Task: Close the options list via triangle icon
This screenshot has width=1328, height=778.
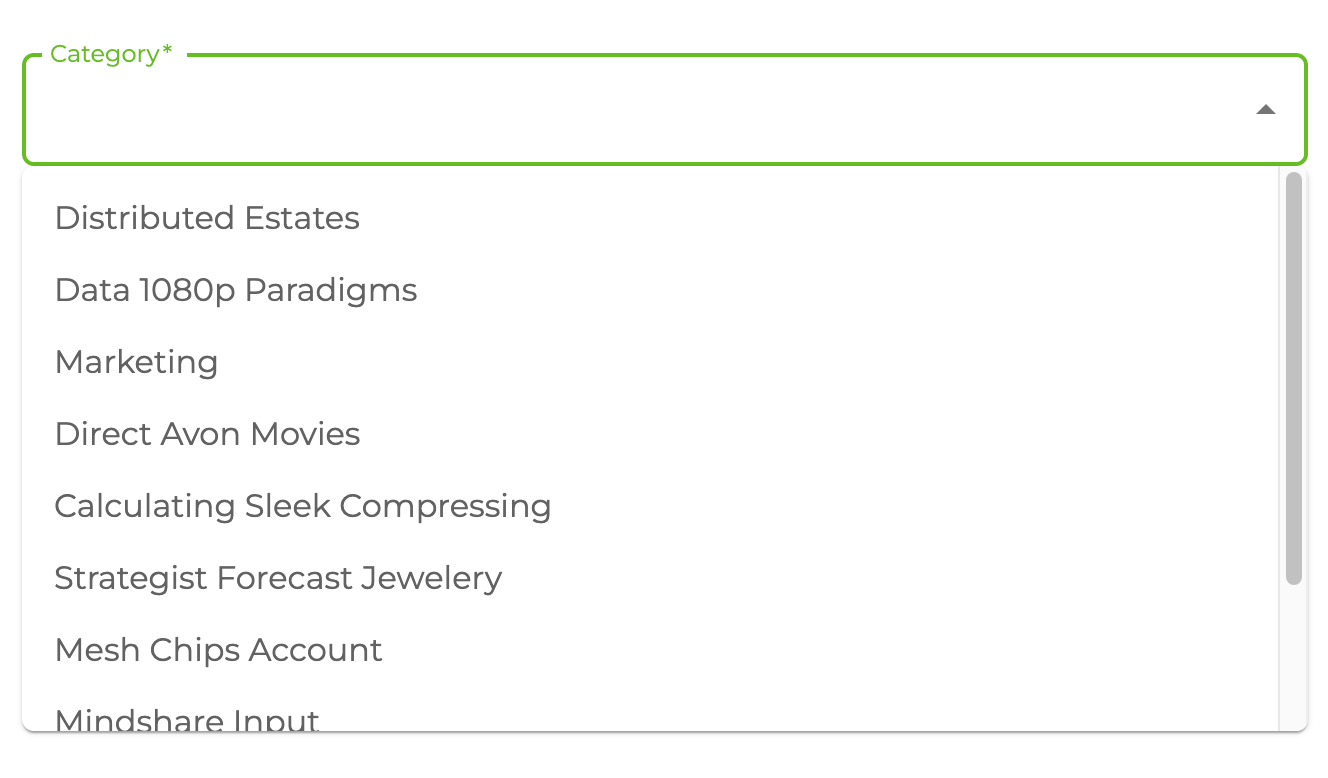Action: pyautogui.click(x=1265, y=110)
